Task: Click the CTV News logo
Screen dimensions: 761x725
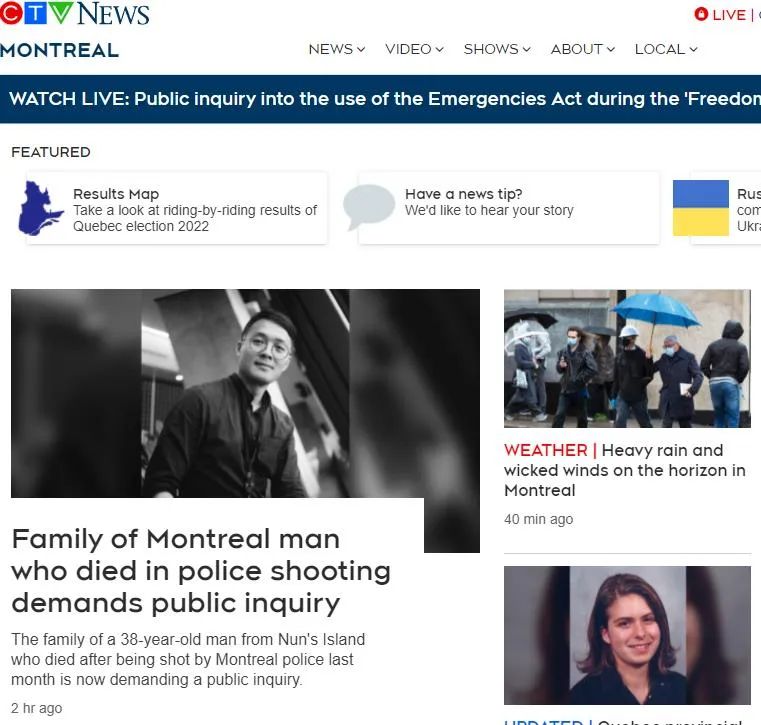Action: (x=74, y=13)
